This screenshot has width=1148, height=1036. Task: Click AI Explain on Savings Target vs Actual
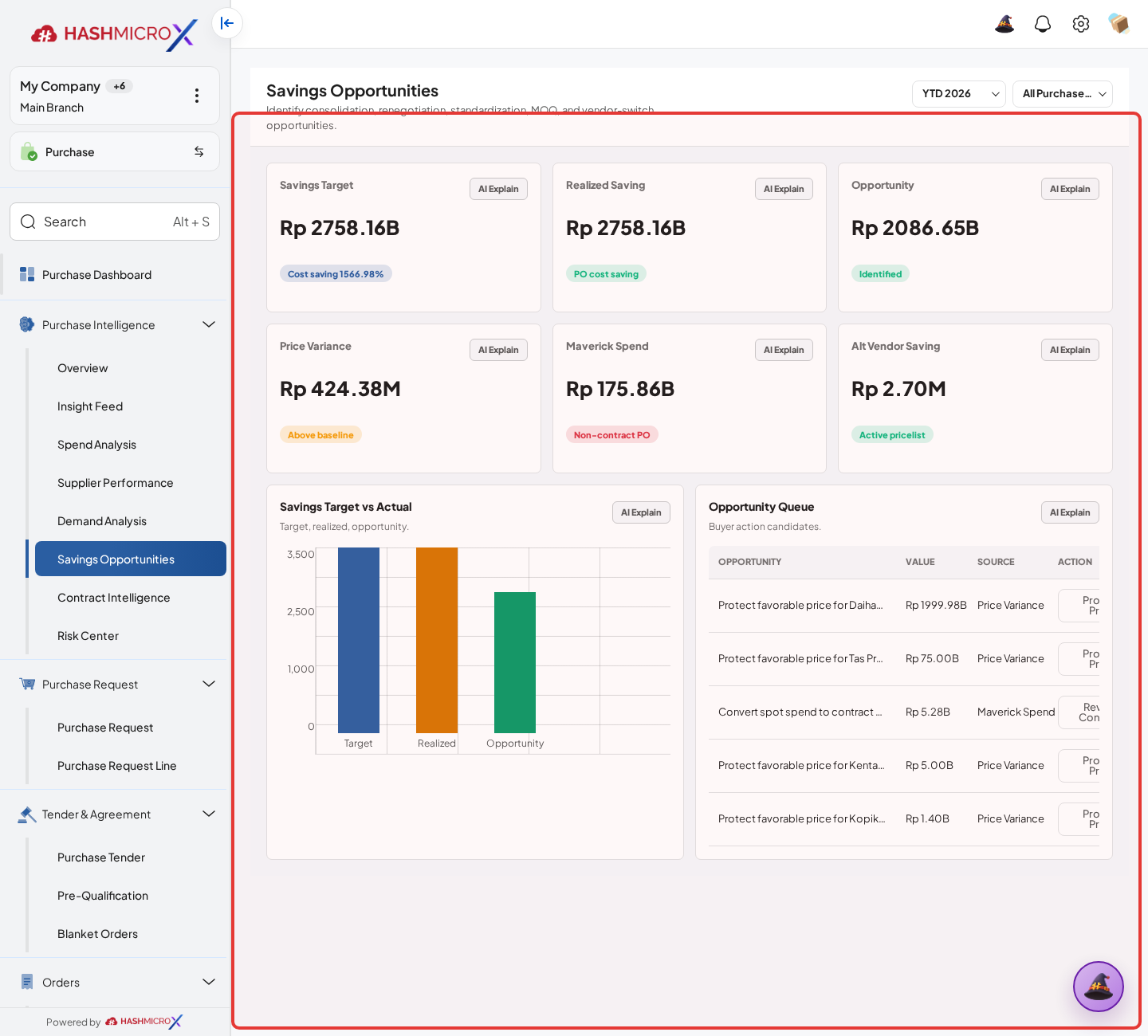tap(641, 512)
